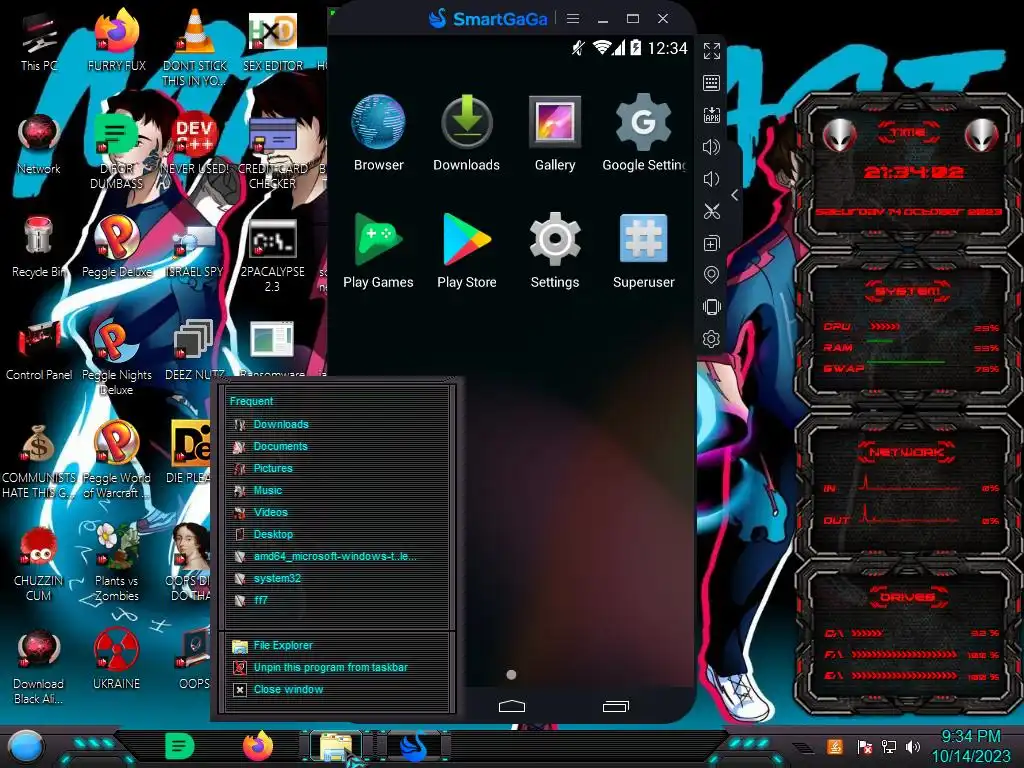Open Network desktop icon
The height and width of the screenshot is (768, 1024).
click(39, 144)
